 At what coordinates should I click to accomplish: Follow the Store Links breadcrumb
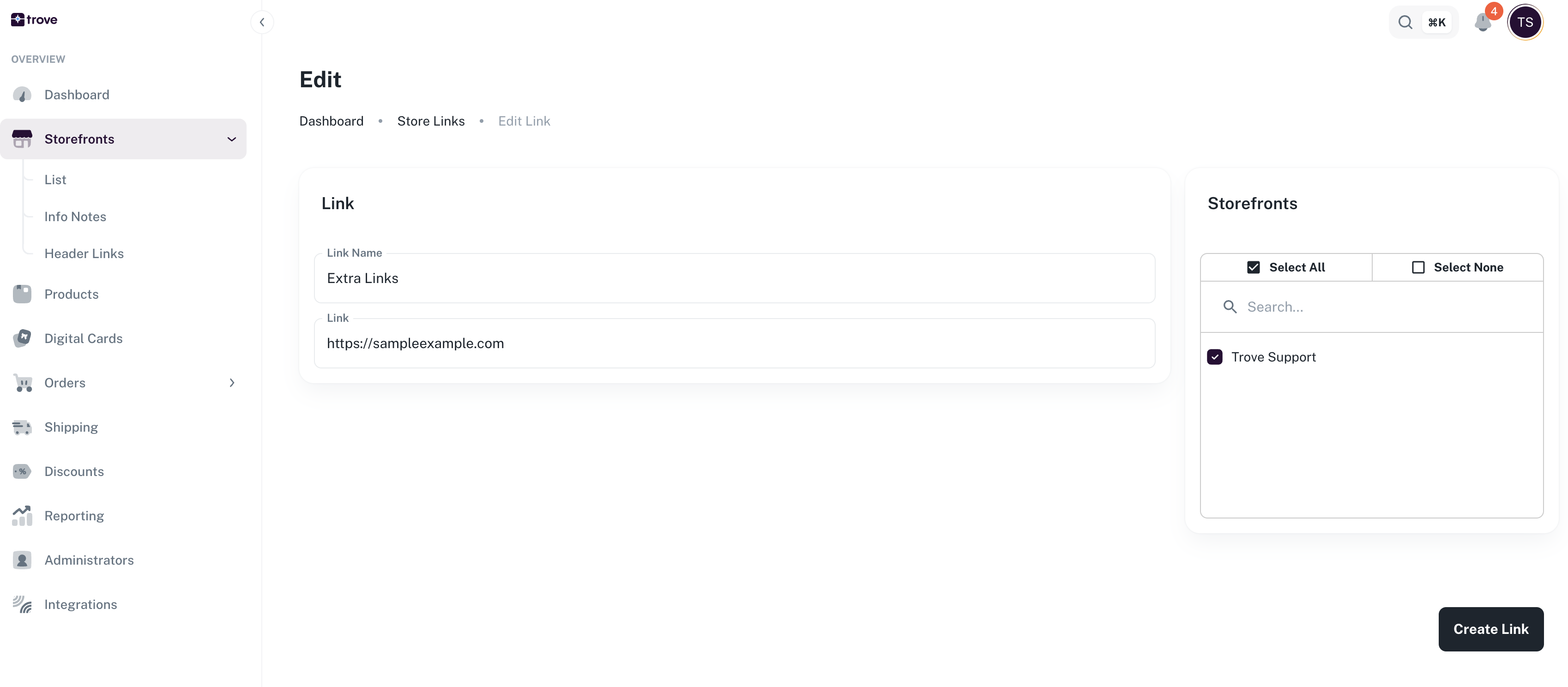(x=430, y=121)
